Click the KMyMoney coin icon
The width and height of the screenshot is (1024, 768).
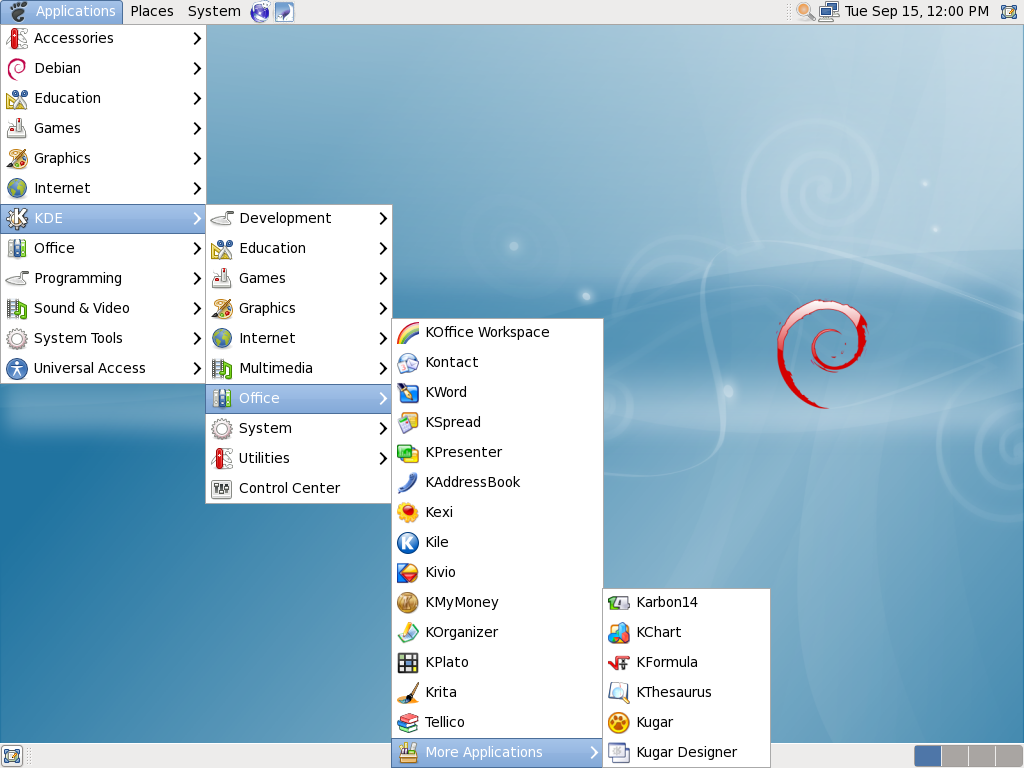(x=408, y=603)
